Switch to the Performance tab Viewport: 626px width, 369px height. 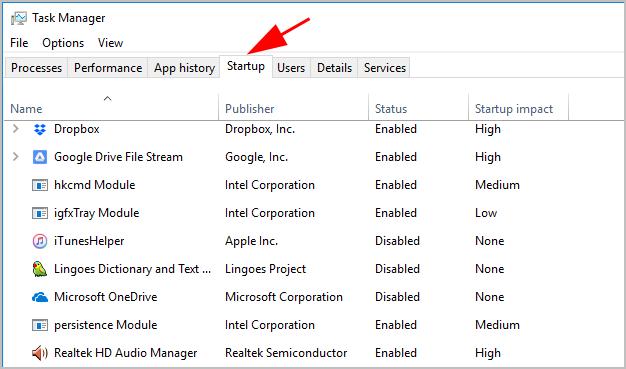[x=108, y=67]
